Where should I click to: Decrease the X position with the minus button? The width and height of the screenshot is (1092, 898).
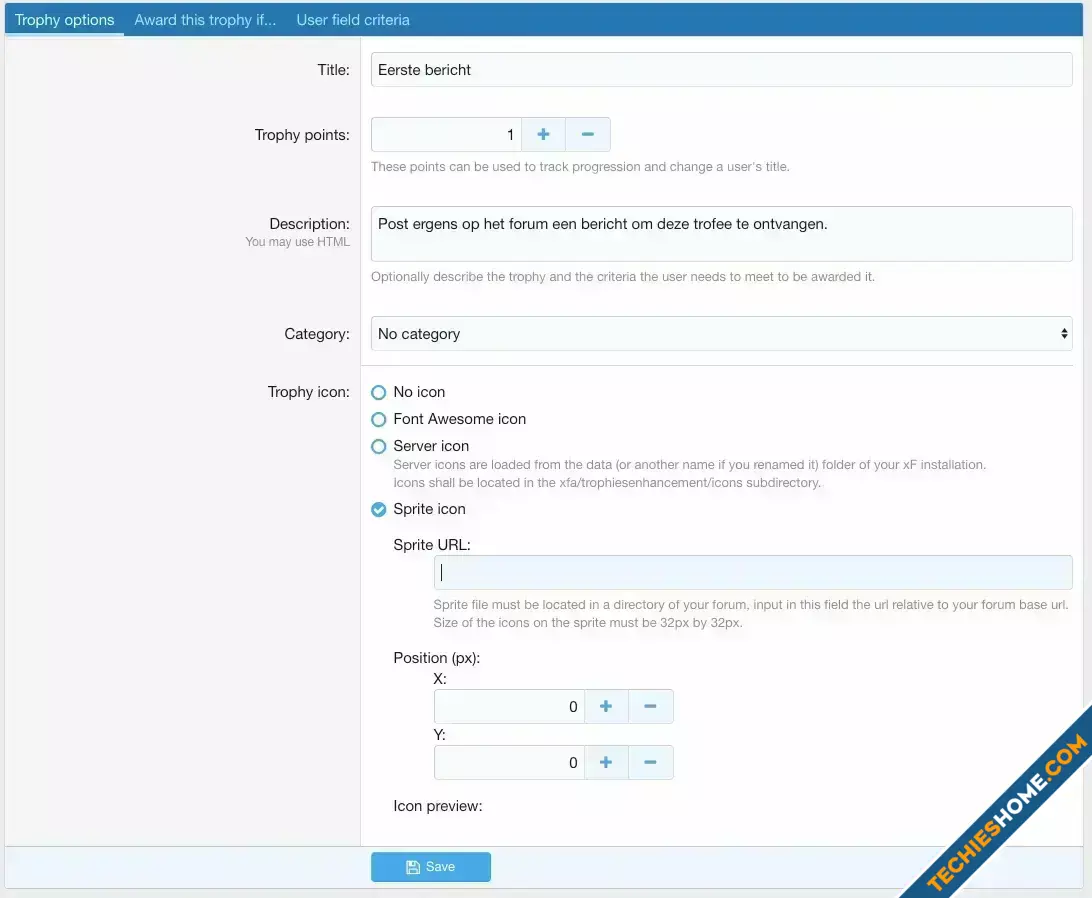point(650,706)
